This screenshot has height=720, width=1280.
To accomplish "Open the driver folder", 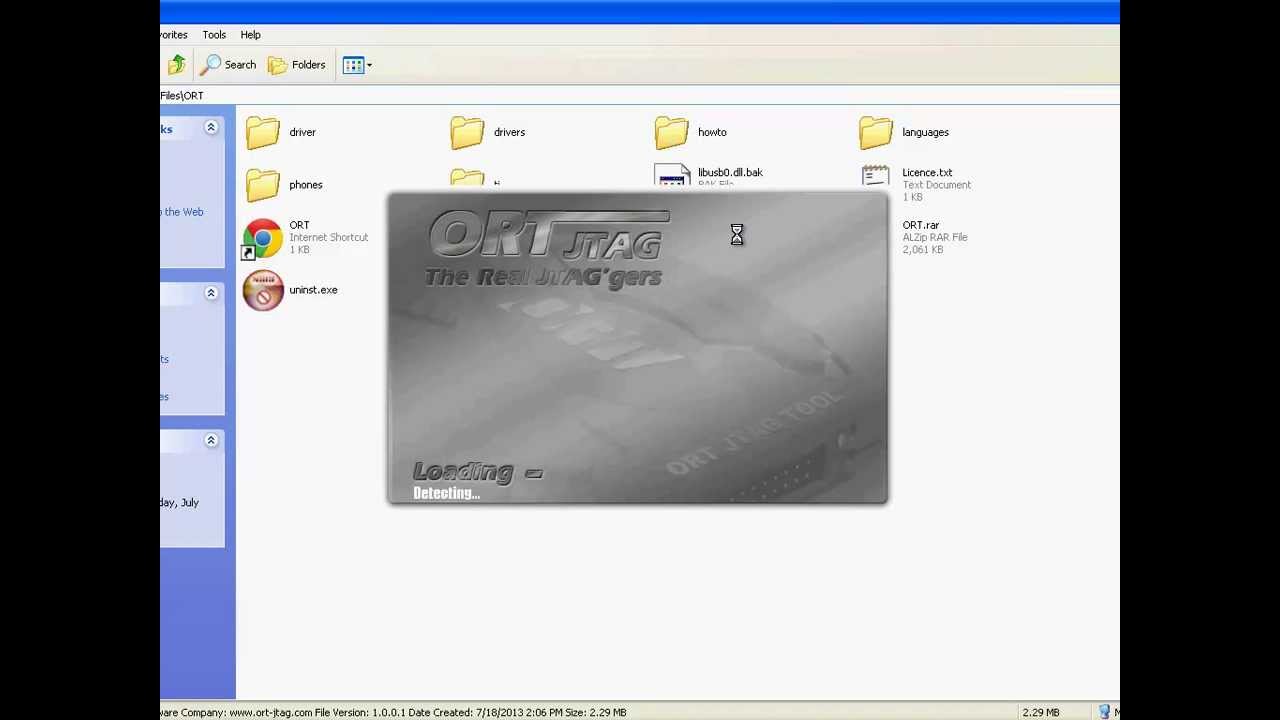I will 263,133.
